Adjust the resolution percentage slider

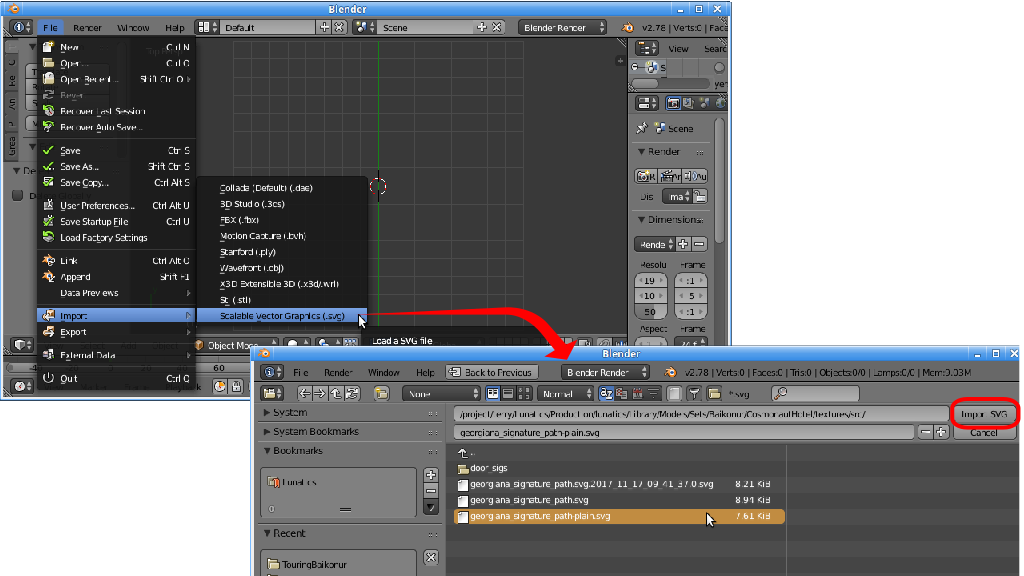649,312
